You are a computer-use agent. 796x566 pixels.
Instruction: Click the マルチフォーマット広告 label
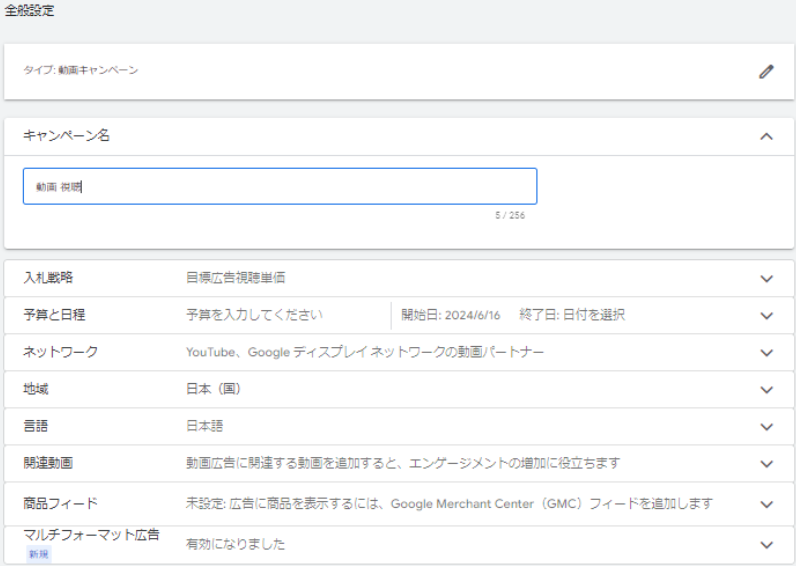click(91, 535)
